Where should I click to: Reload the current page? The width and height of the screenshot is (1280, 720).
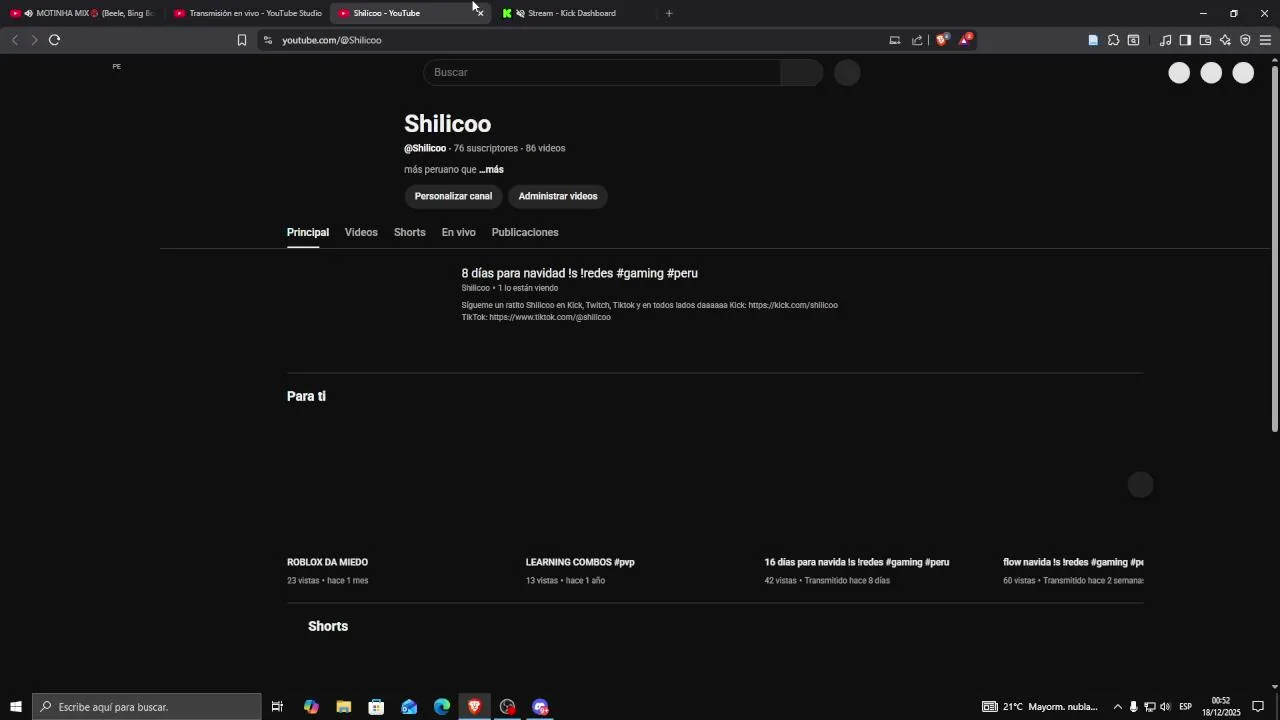[x=54, y=40]
